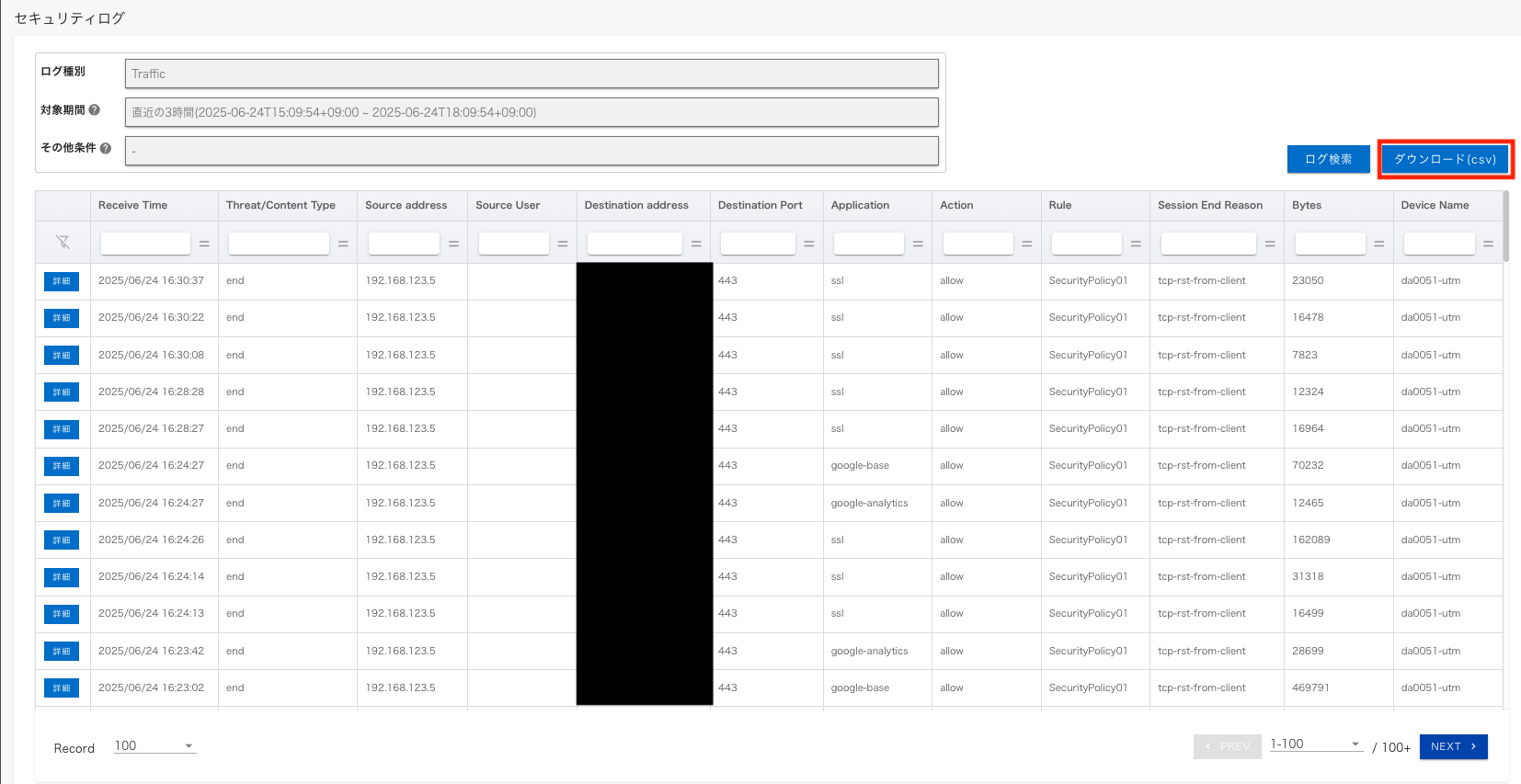1521x784 pixels.
Task: Open 詳細 for the 16:28:27 log row
Action: (62, 429)
